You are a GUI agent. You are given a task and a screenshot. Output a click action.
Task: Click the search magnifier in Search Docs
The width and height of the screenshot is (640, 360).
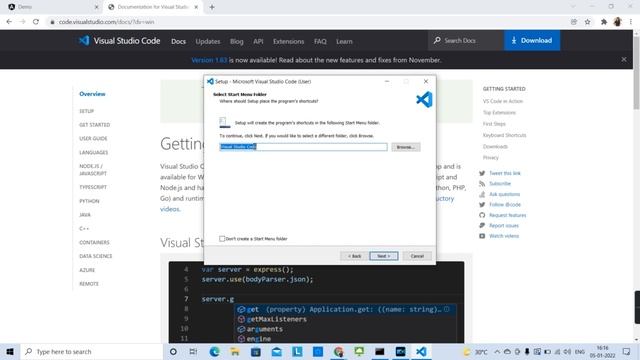(x=437, y=40)
